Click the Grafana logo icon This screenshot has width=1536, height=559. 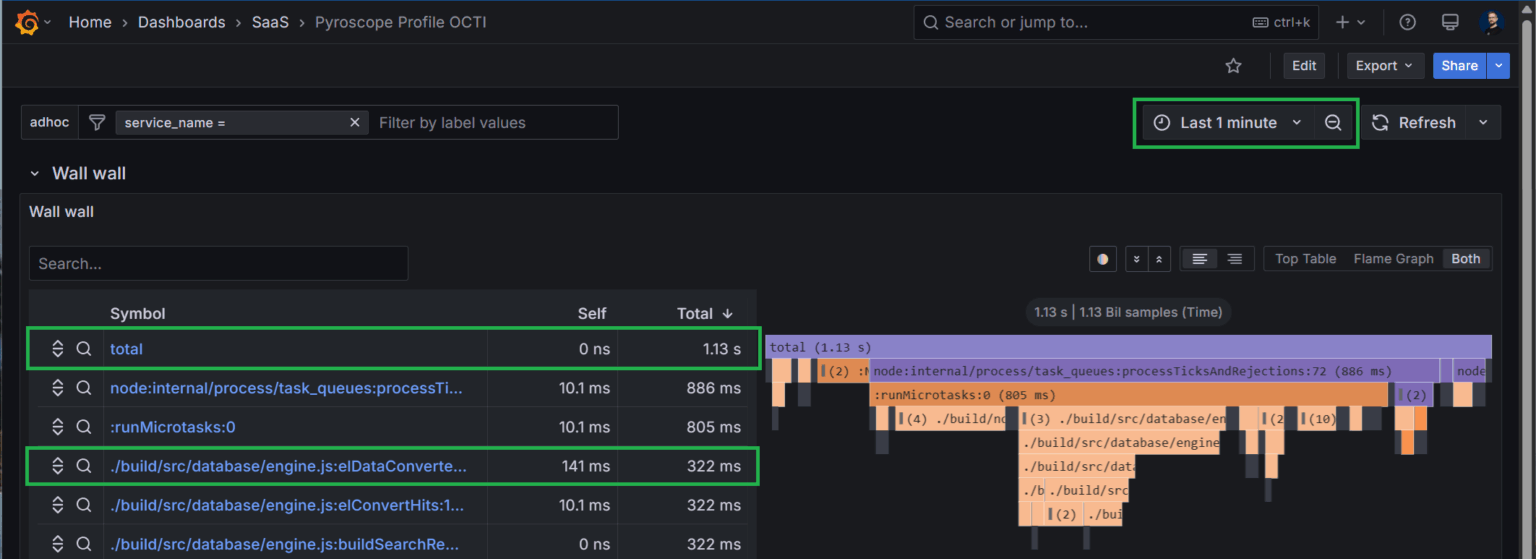coord(27,22)
